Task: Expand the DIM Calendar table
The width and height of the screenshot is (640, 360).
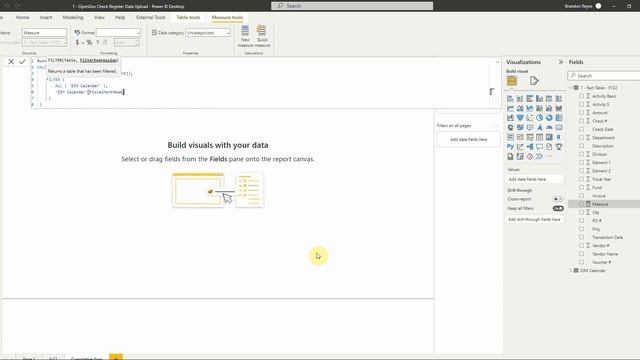Action: 571,271
